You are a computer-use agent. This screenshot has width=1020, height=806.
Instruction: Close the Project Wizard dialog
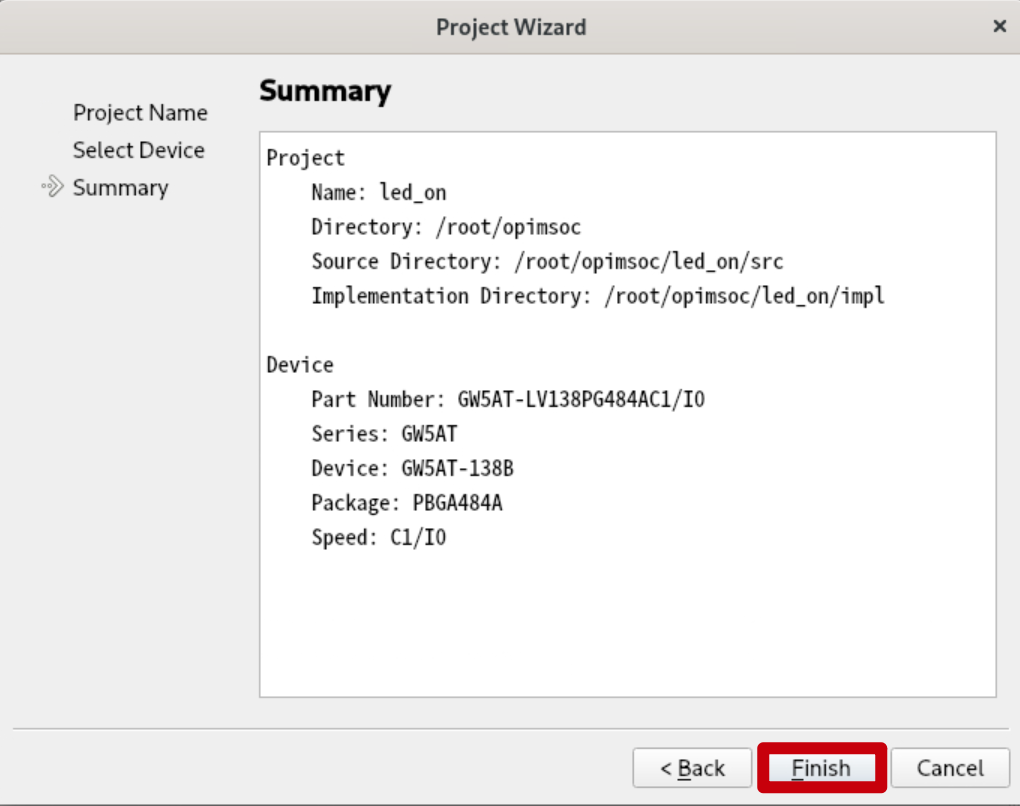tap(1000, 26)
